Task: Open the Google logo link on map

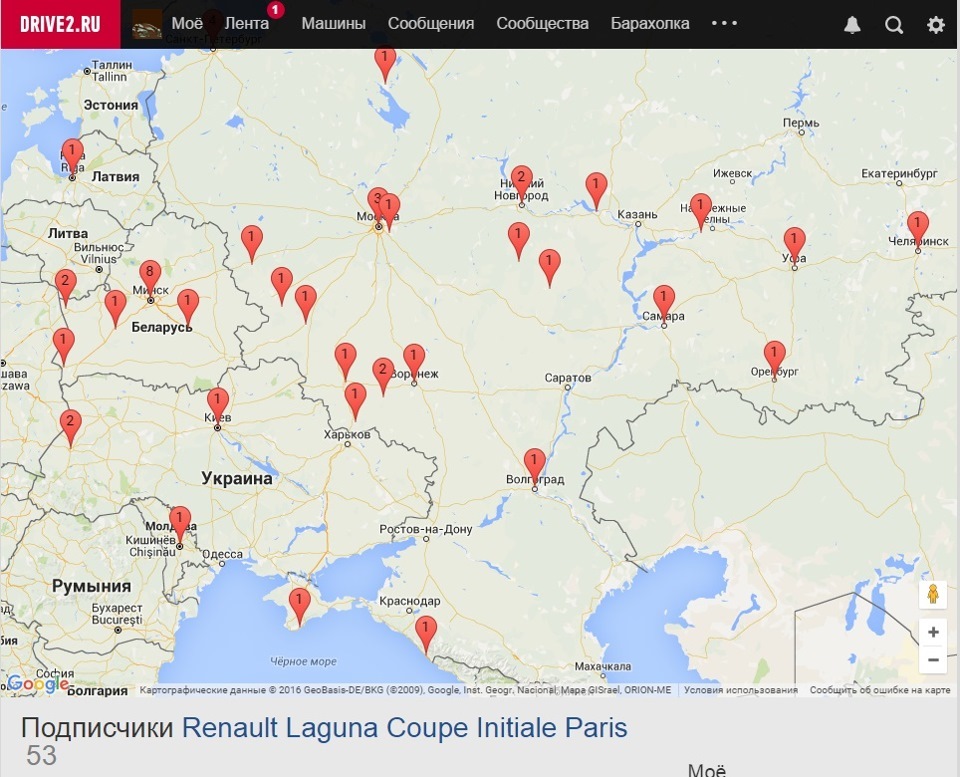Action: [38, 683]
